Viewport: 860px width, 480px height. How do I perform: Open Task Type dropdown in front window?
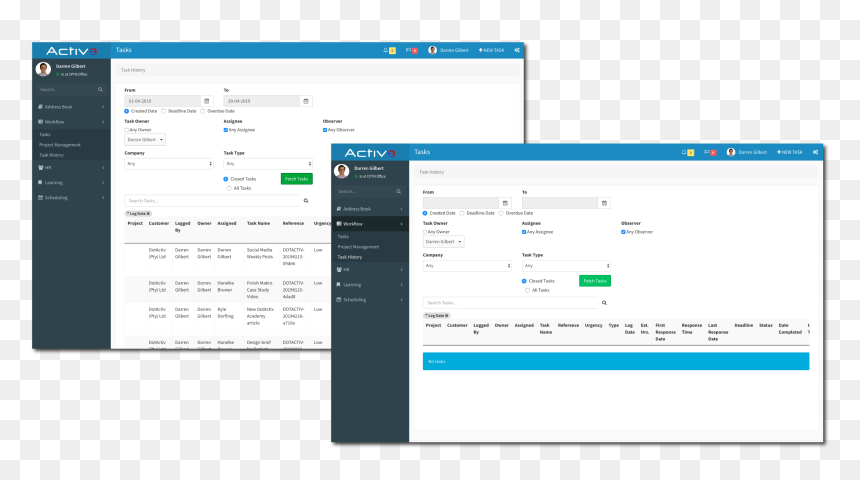[x=566, y=266]
